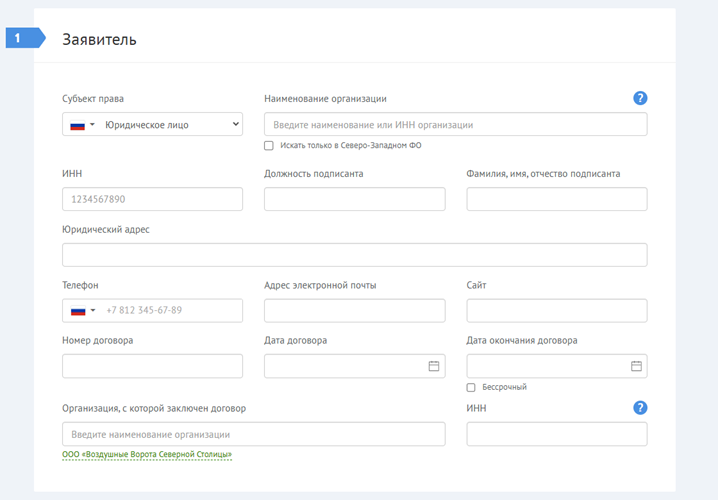Click the Russian flag in Субъект права
The width and height of the screenshot is (718, 500).
click(77, 125)
